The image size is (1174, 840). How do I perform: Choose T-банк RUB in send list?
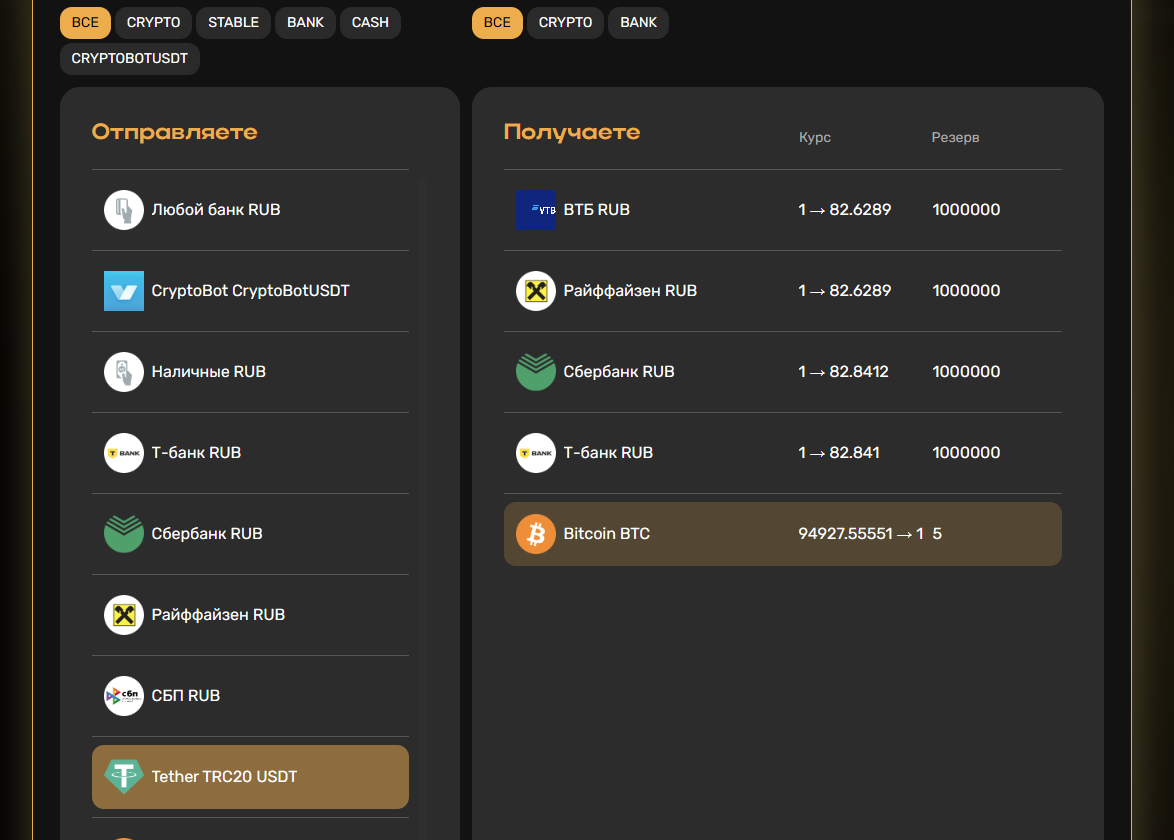[250, 453]
